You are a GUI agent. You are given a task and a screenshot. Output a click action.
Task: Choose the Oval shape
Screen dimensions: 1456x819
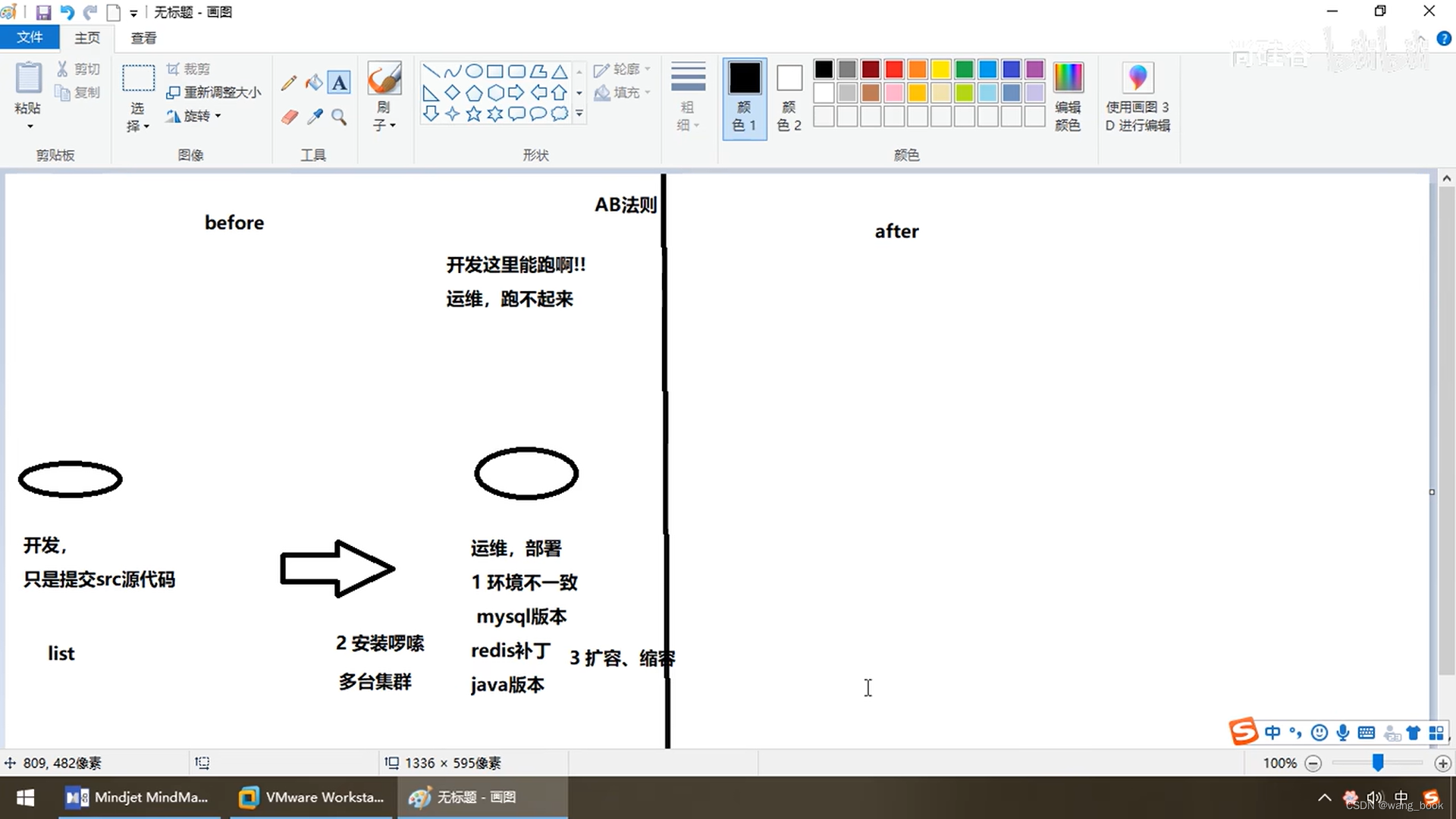474,71
